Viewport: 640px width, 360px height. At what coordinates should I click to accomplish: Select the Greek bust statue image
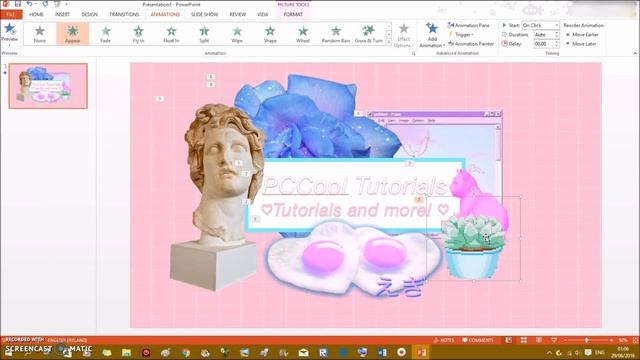point(218,196)
